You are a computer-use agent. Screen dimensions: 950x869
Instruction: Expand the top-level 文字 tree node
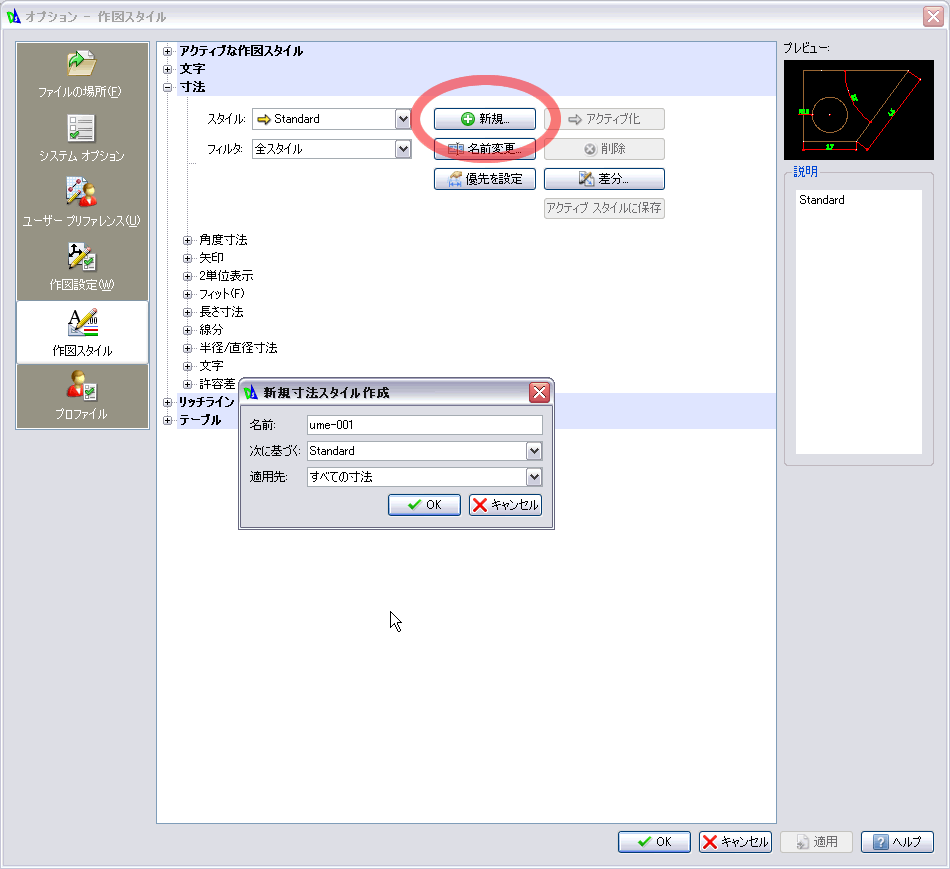coord(168,69)
